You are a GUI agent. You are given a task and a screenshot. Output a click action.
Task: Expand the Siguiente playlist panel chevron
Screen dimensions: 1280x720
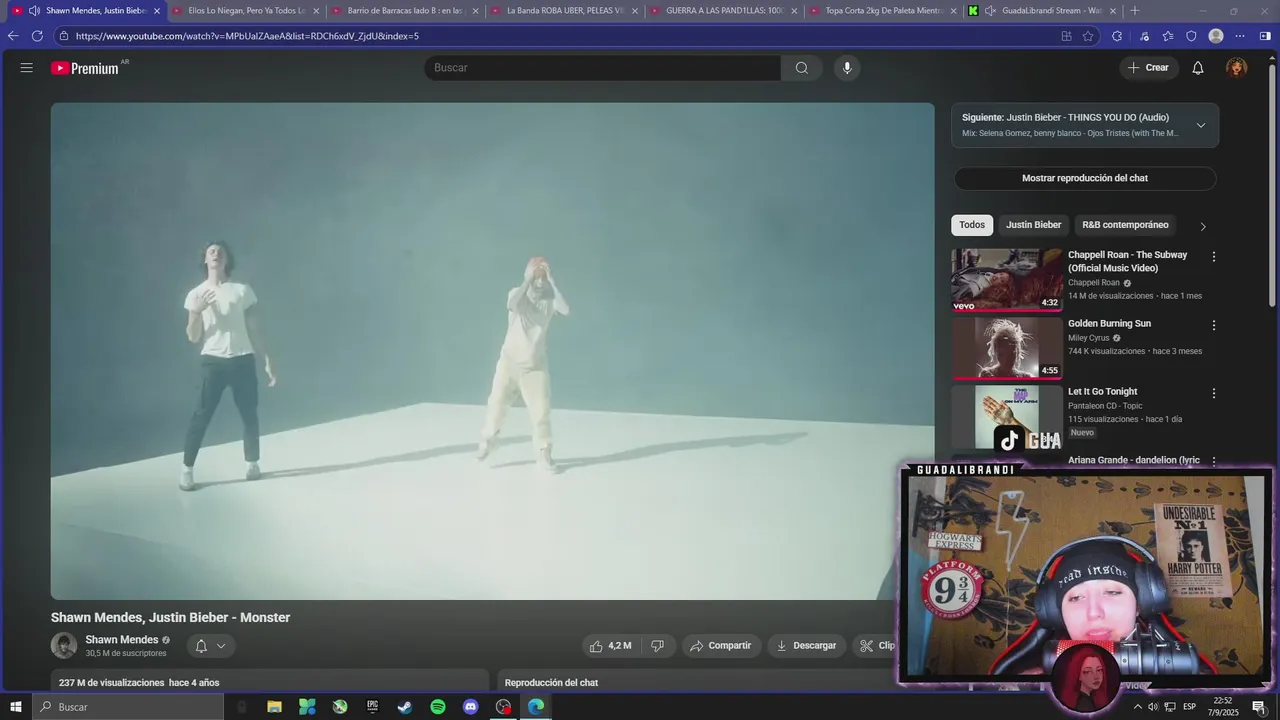1201,125
